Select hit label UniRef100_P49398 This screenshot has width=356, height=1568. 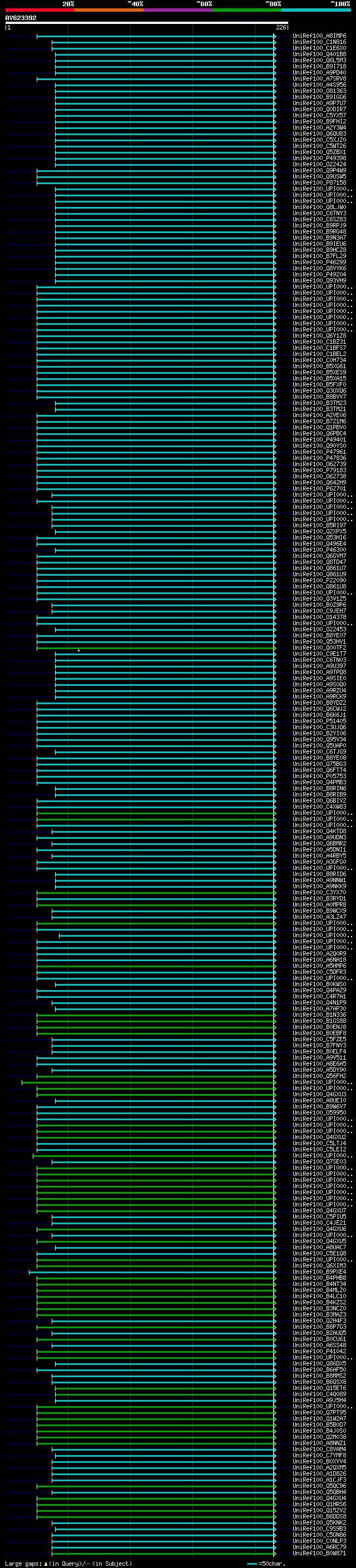pos(319,159)
